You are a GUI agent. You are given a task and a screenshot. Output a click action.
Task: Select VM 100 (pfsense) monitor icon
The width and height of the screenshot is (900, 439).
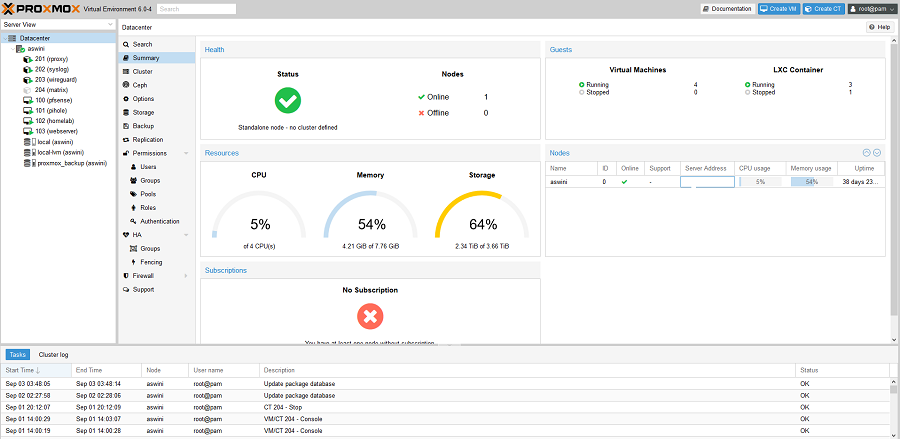(x=27, y=100)
